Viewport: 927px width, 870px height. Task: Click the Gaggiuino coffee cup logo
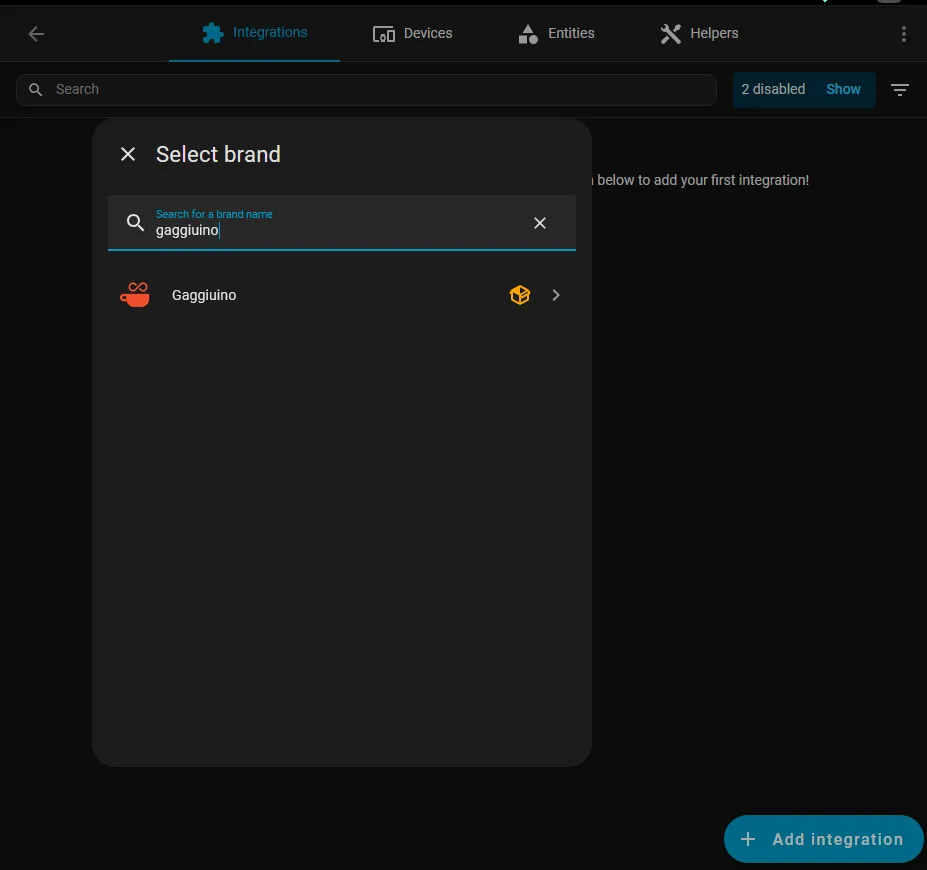coord(135,295)
